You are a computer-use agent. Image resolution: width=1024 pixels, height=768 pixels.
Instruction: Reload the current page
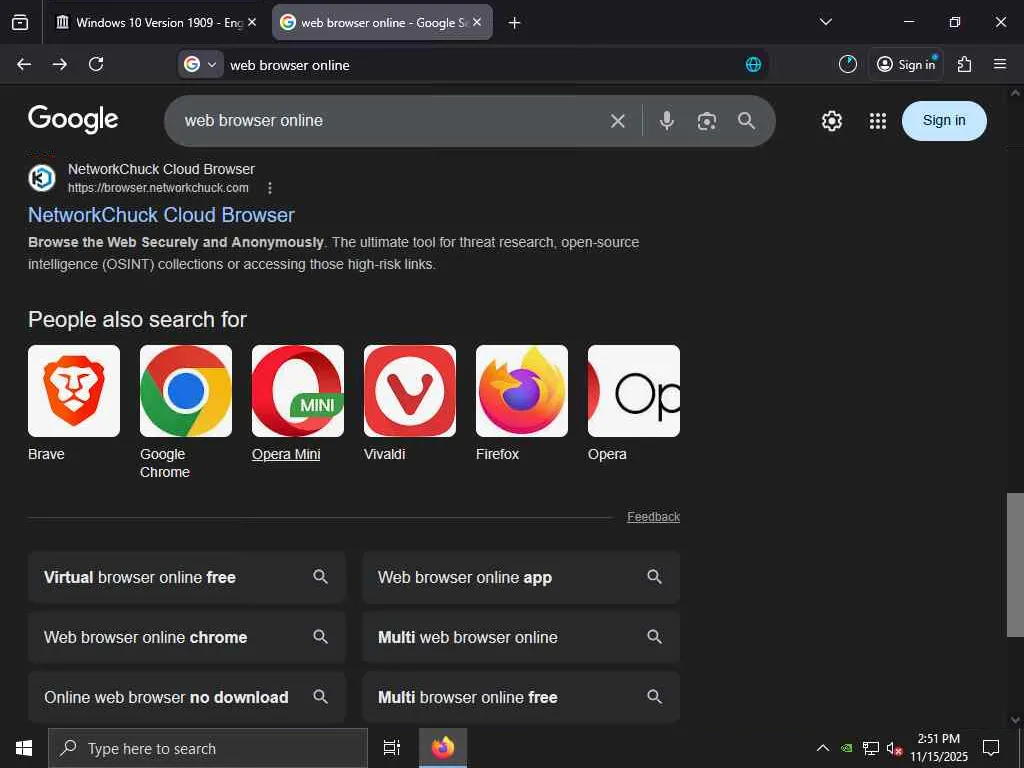coord(96,64)
